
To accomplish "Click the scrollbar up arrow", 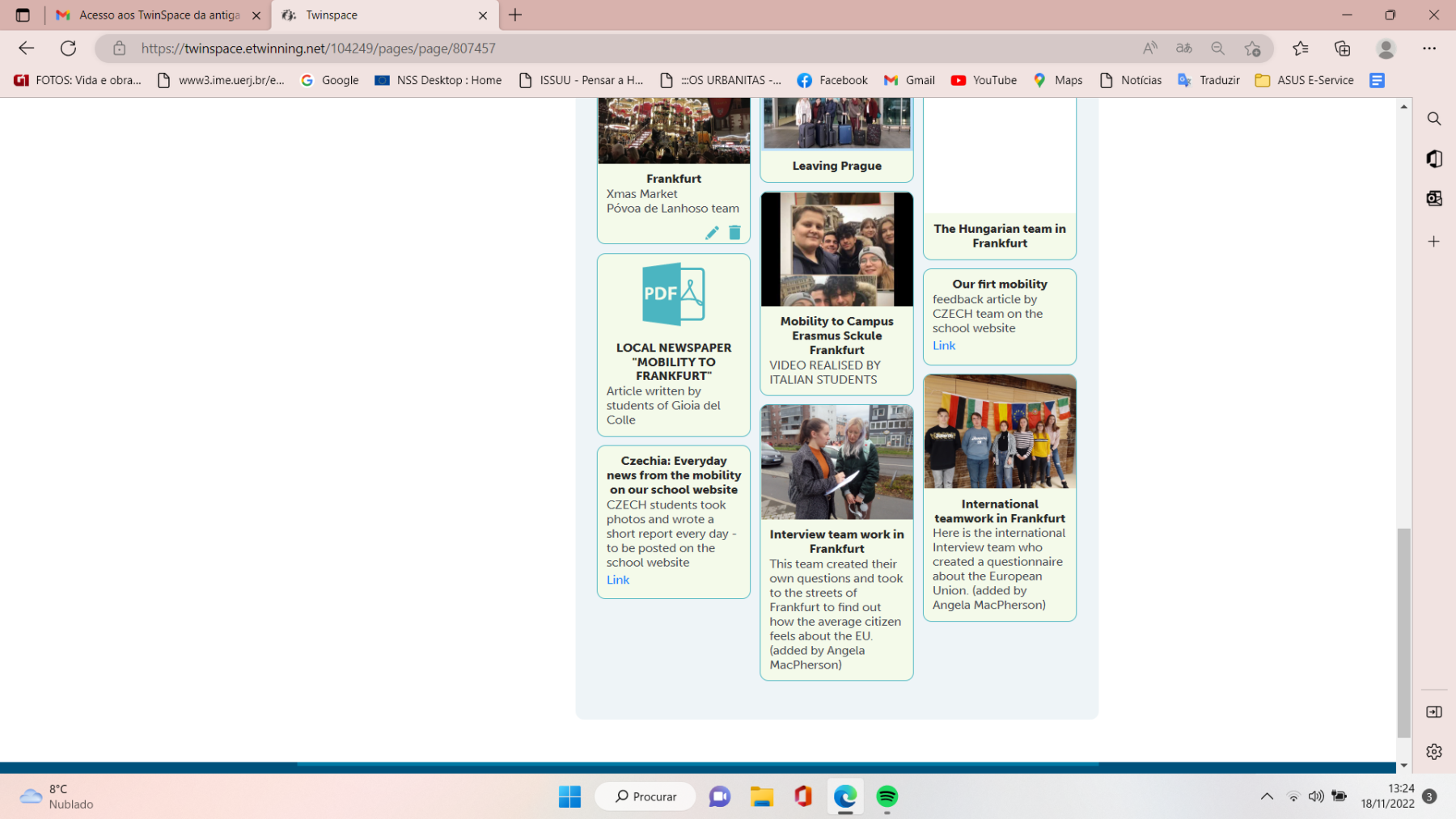I will pyautogui.click(x=1404, y=107).
